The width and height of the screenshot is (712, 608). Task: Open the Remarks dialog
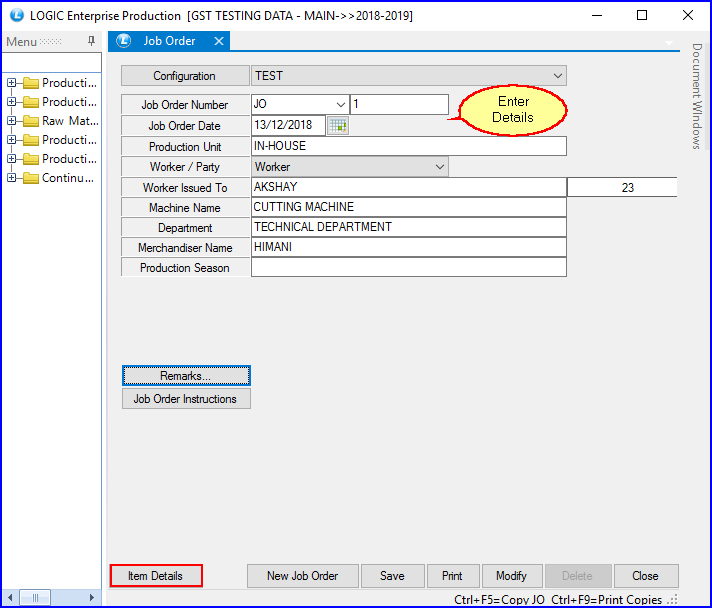point(186,376)
